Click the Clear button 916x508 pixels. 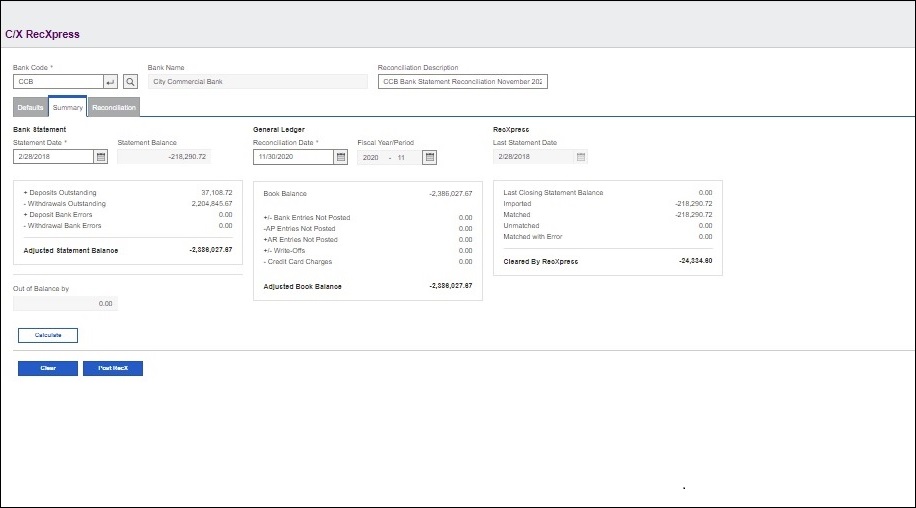(47, 368)
